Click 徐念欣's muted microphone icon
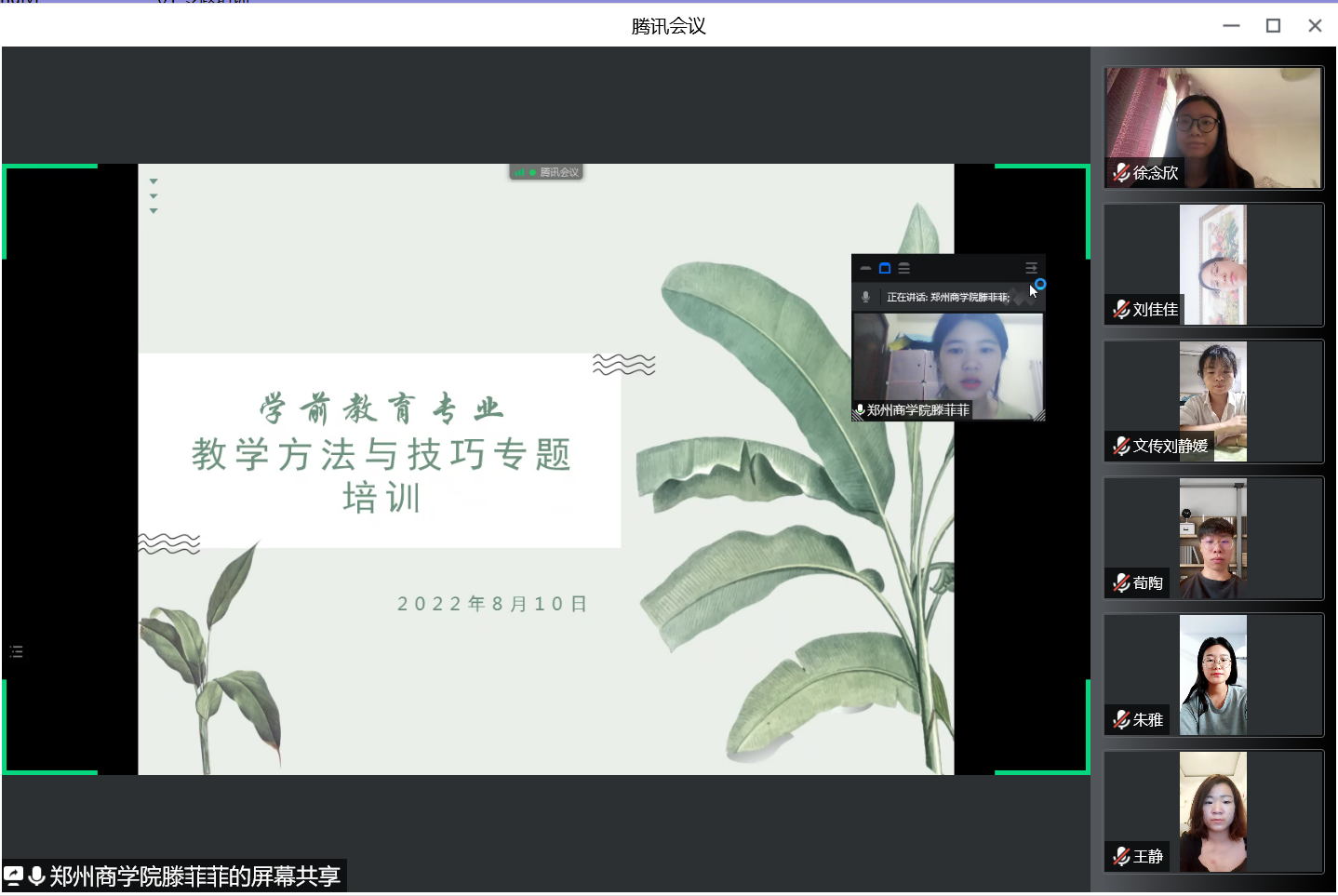The height and width of the screenshot is (896, 1338). (x=1121, y=172)
